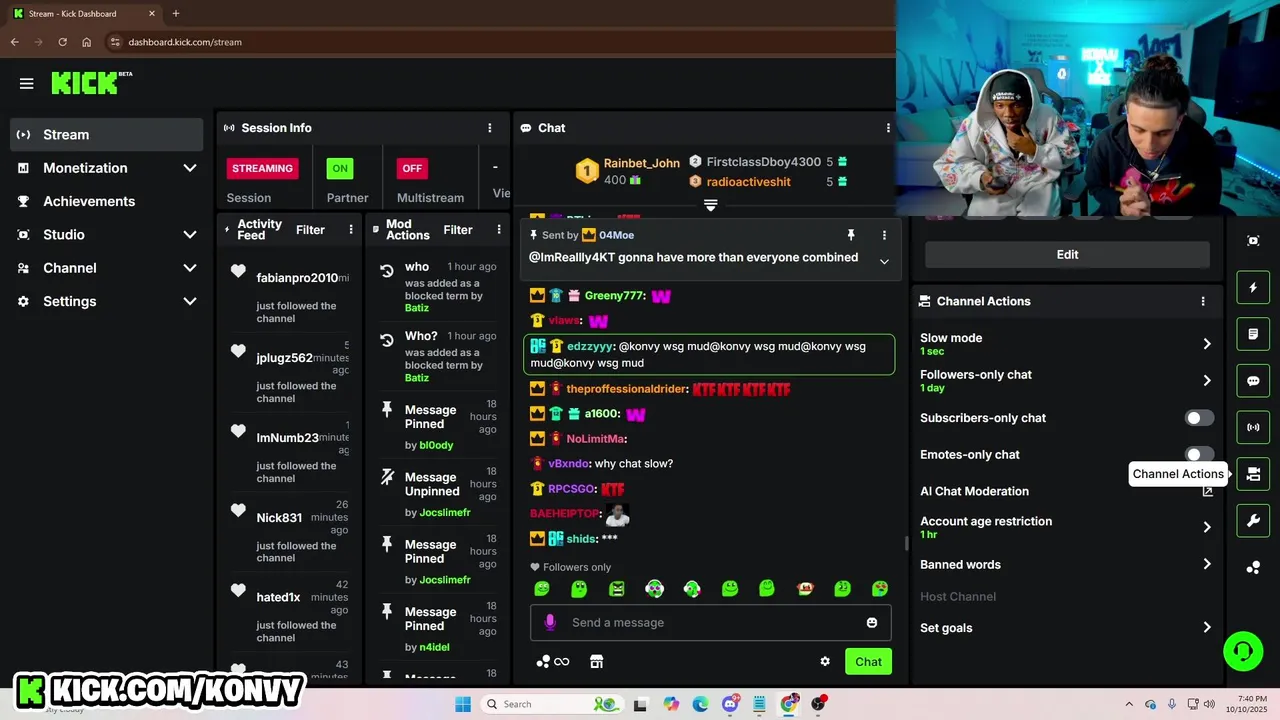Open chat settings gear icon
Screen dimensions: 1280x720
[825, 661]
